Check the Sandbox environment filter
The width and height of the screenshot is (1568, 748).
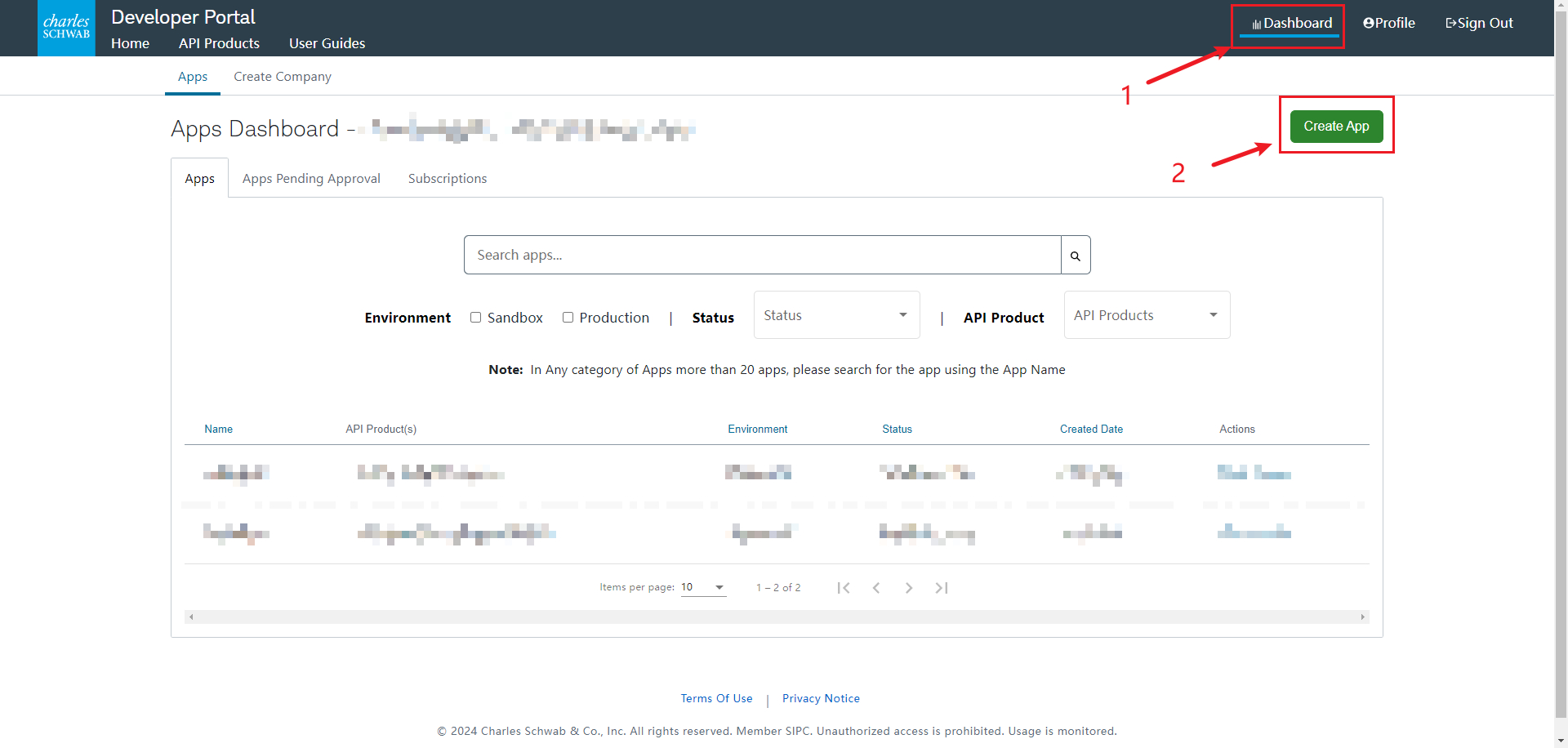pyautogui.click(x=475, y=318)
